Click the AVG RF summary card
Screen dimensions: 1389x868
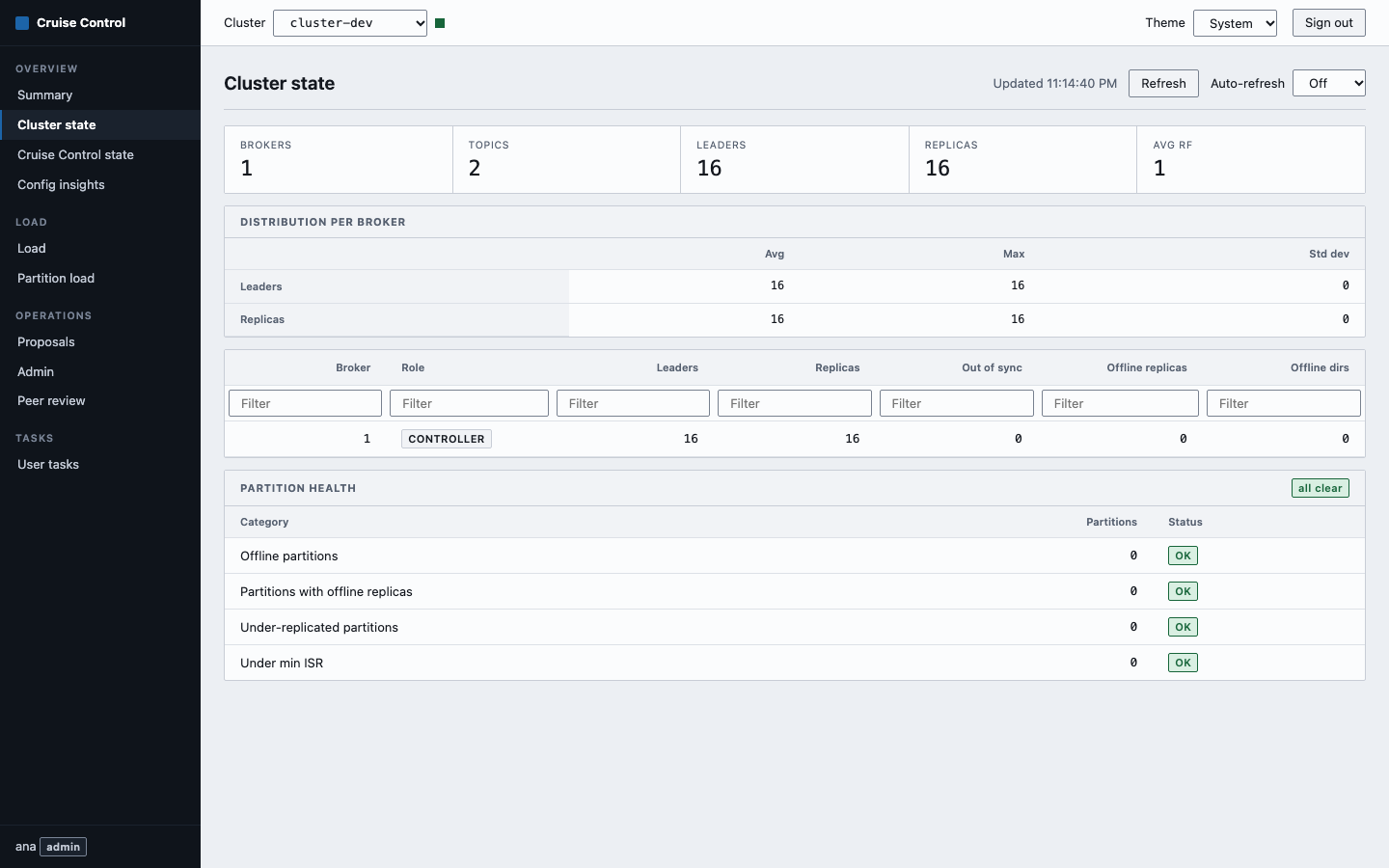click(x=1251, y=160)
